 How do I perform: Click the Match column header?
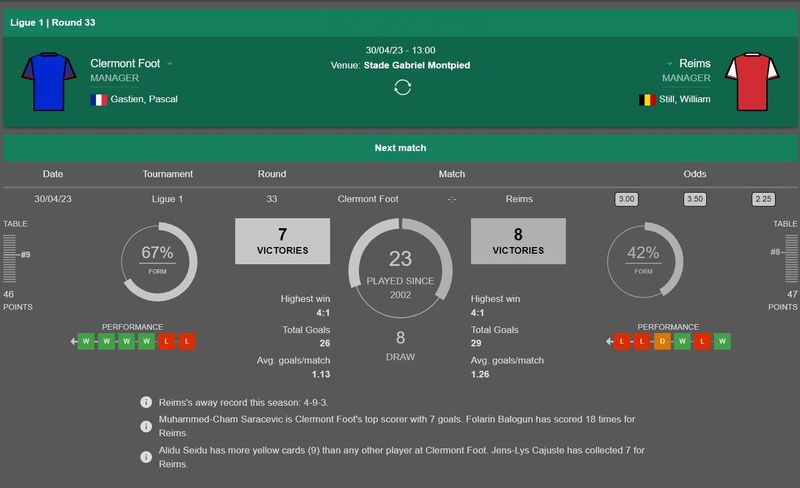(x=452, y=174)
